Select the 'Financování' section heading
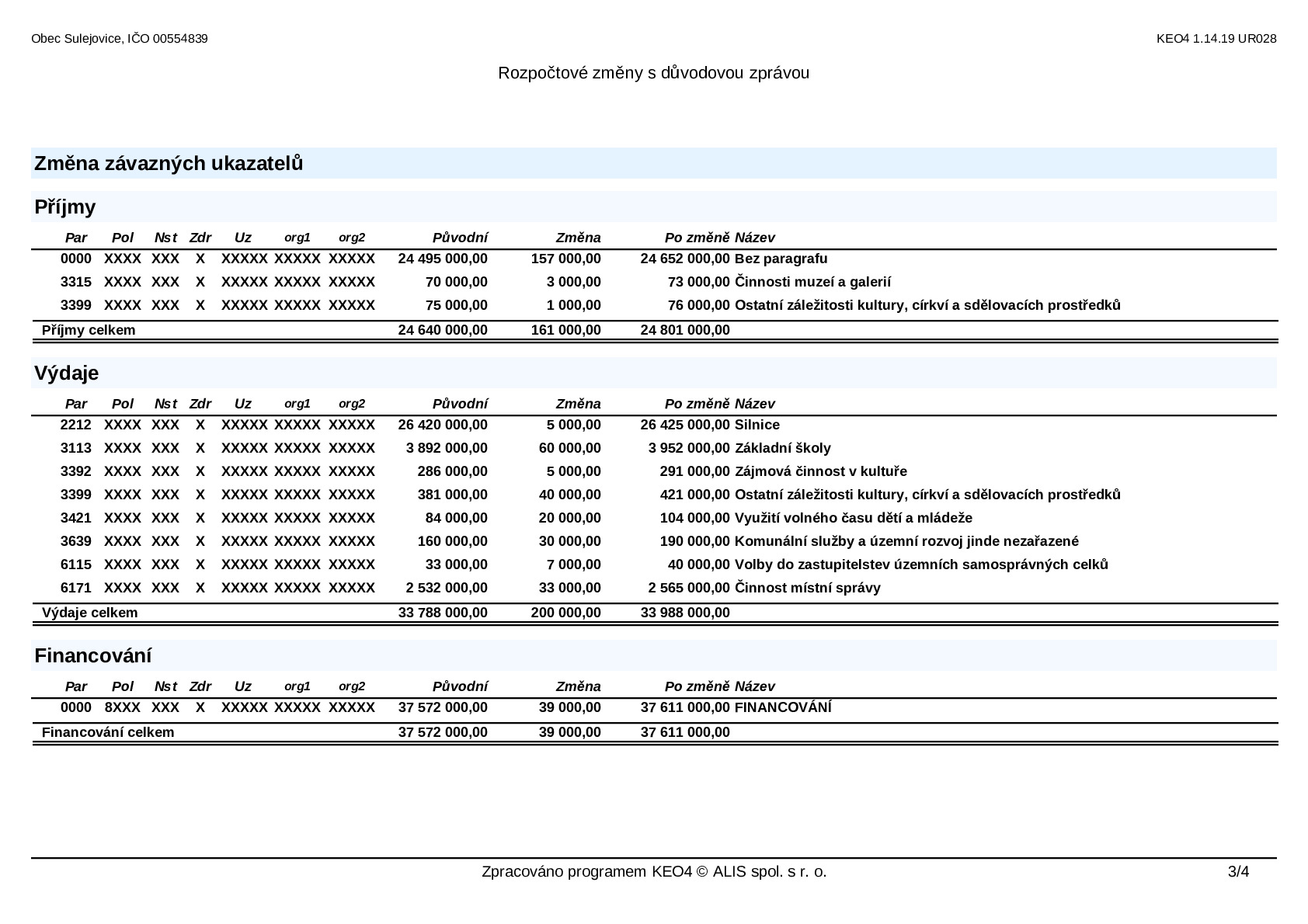1308x924 pixels. tap(93, 656)
